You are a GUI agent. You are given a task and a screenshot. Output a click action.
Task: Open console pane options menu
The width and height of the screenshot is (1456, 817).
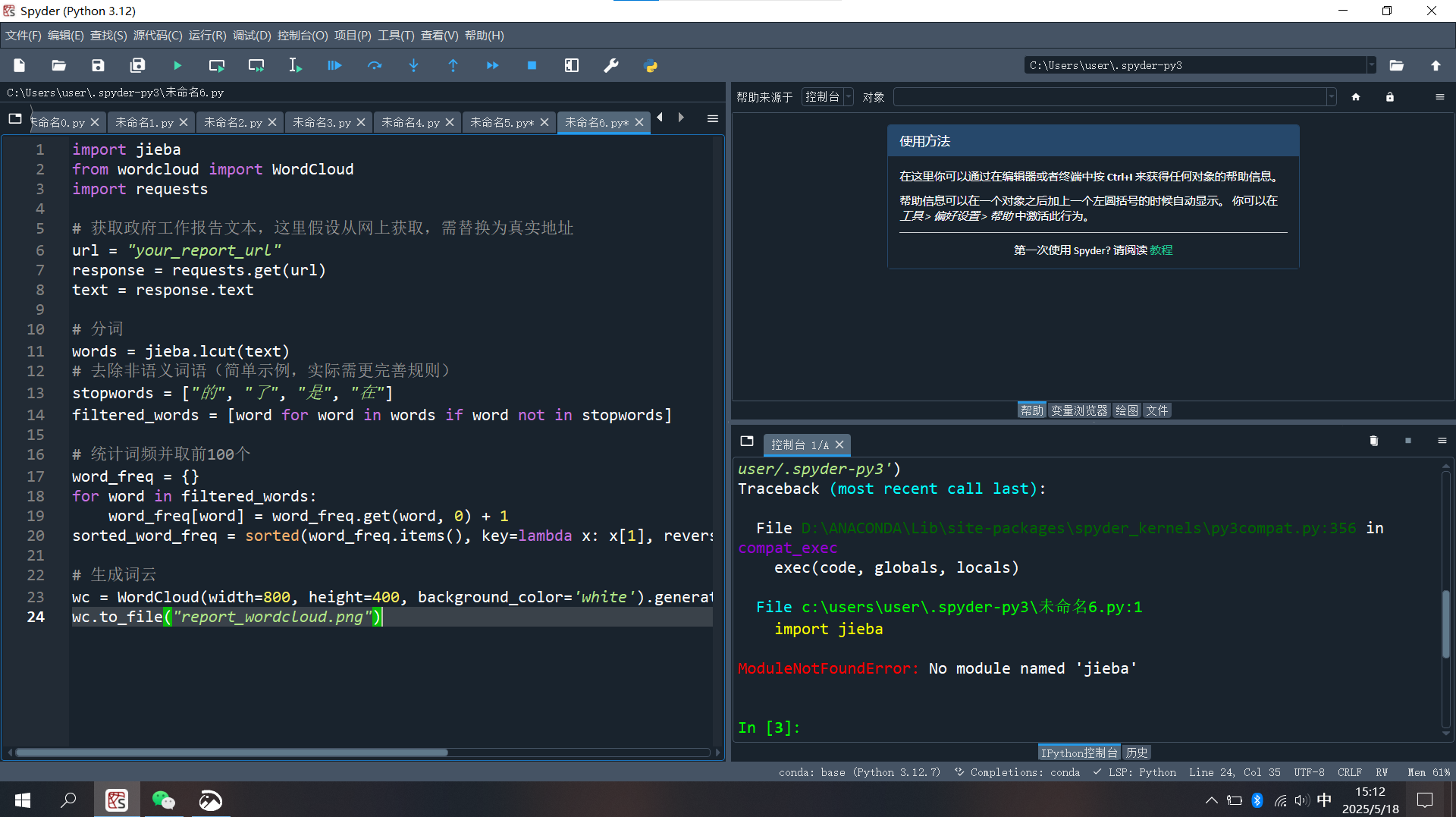coord(1442,441)
